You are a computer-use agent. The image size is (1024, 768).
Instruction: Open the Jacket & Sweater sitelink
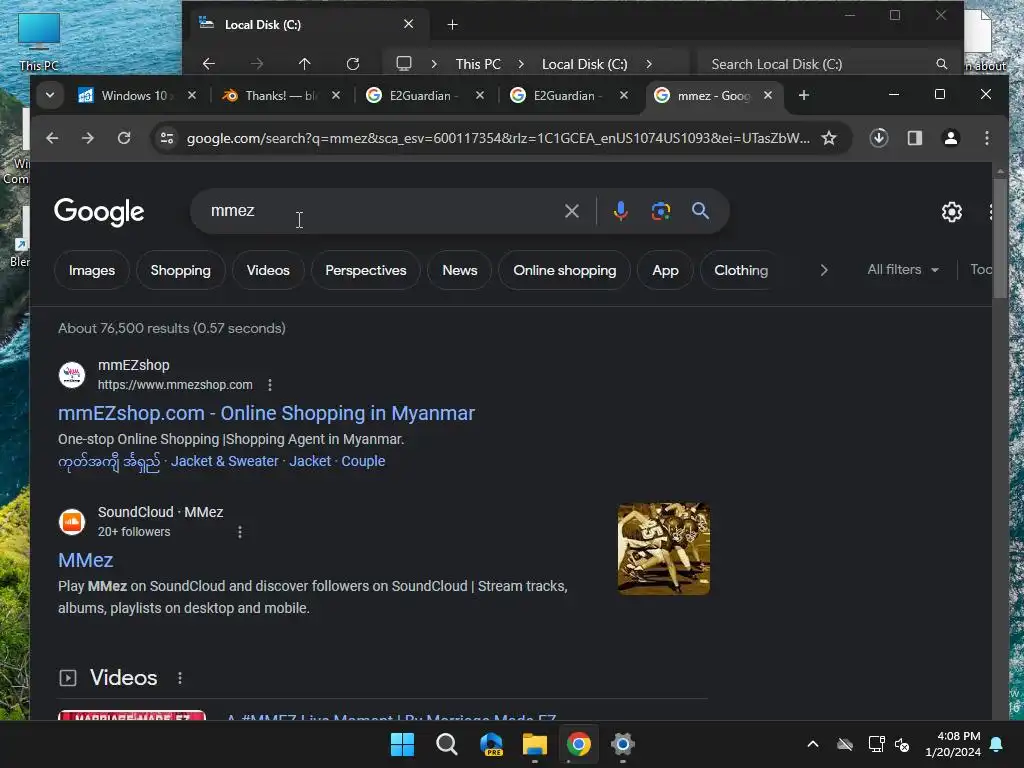click(x=225, y=461)
